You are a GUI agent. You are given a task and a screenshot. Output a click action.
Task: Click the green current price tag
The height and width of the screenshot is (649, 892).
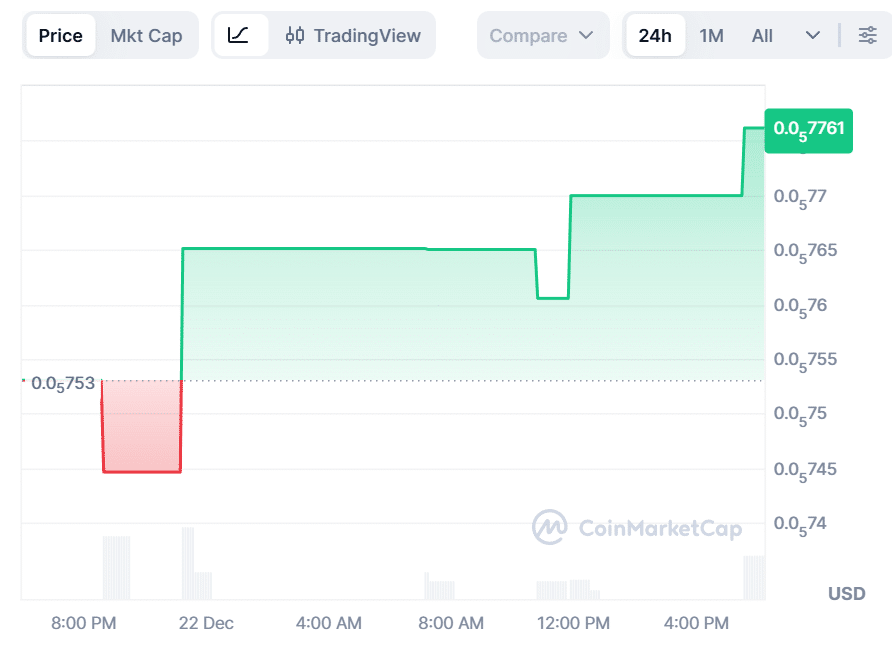click(808, 129)
